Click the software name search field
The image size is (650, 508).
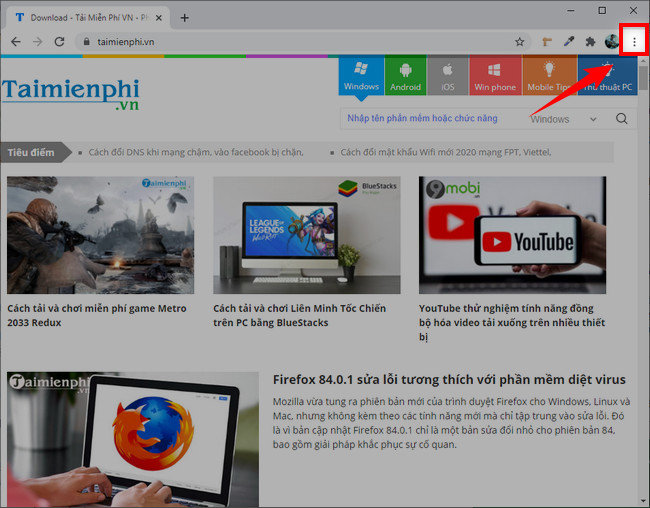[431, 119]
